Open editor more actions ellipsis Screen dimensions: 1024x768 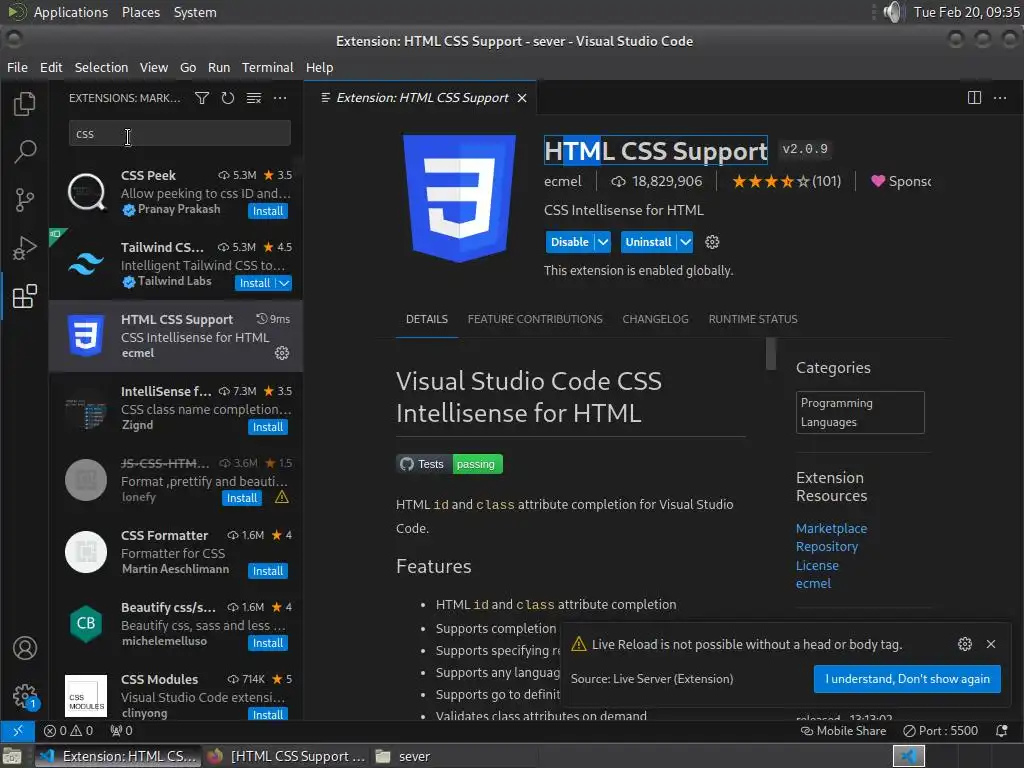1000,98
